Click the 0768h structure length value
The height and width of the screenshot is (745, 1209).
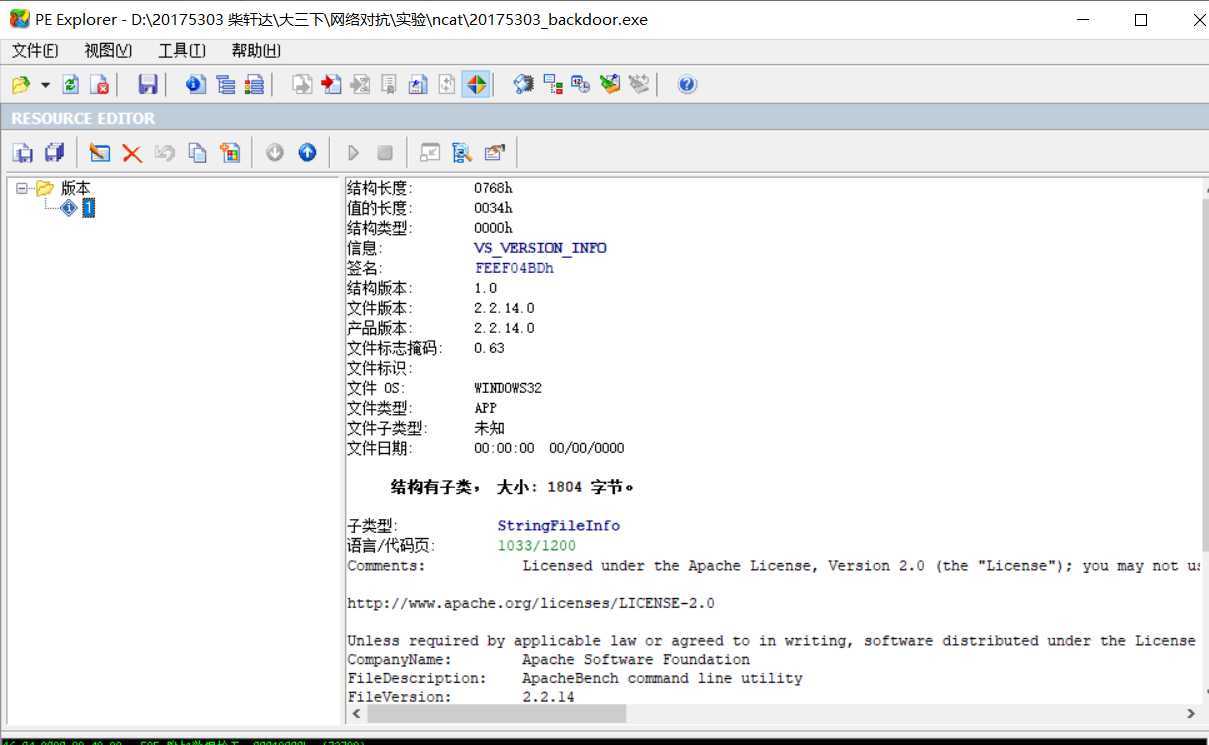pos(493,188)
